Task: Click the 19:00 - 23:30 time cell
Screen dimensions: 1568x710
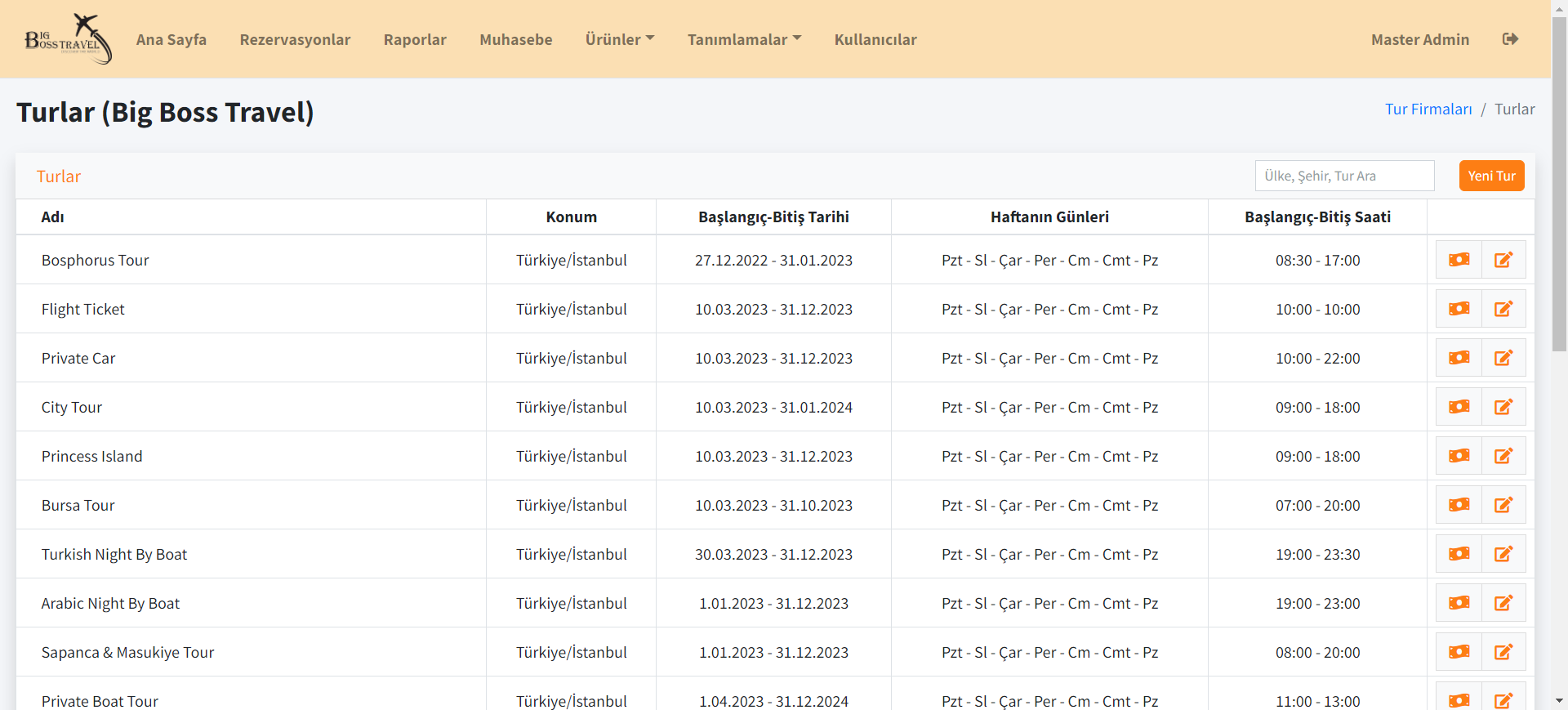Action: (1317, 554)
